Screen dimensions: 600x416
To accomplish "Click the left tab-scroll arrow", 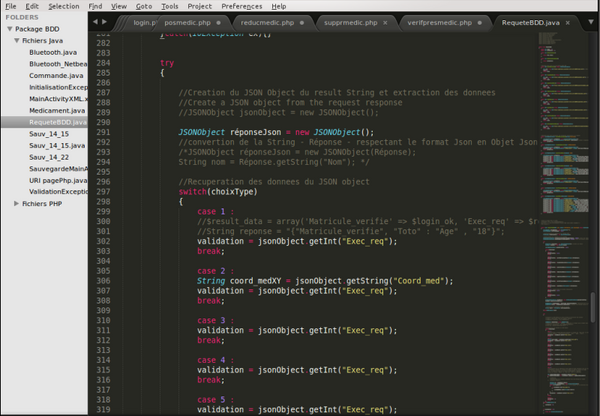I will click(x=95, y=21).
